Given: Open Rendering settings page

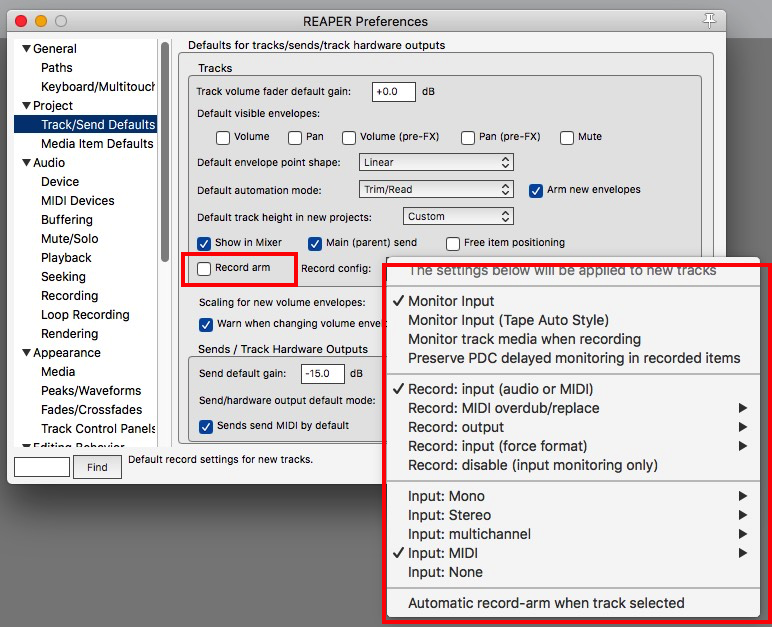Looking at the screenshot, I should click(69, 334).
